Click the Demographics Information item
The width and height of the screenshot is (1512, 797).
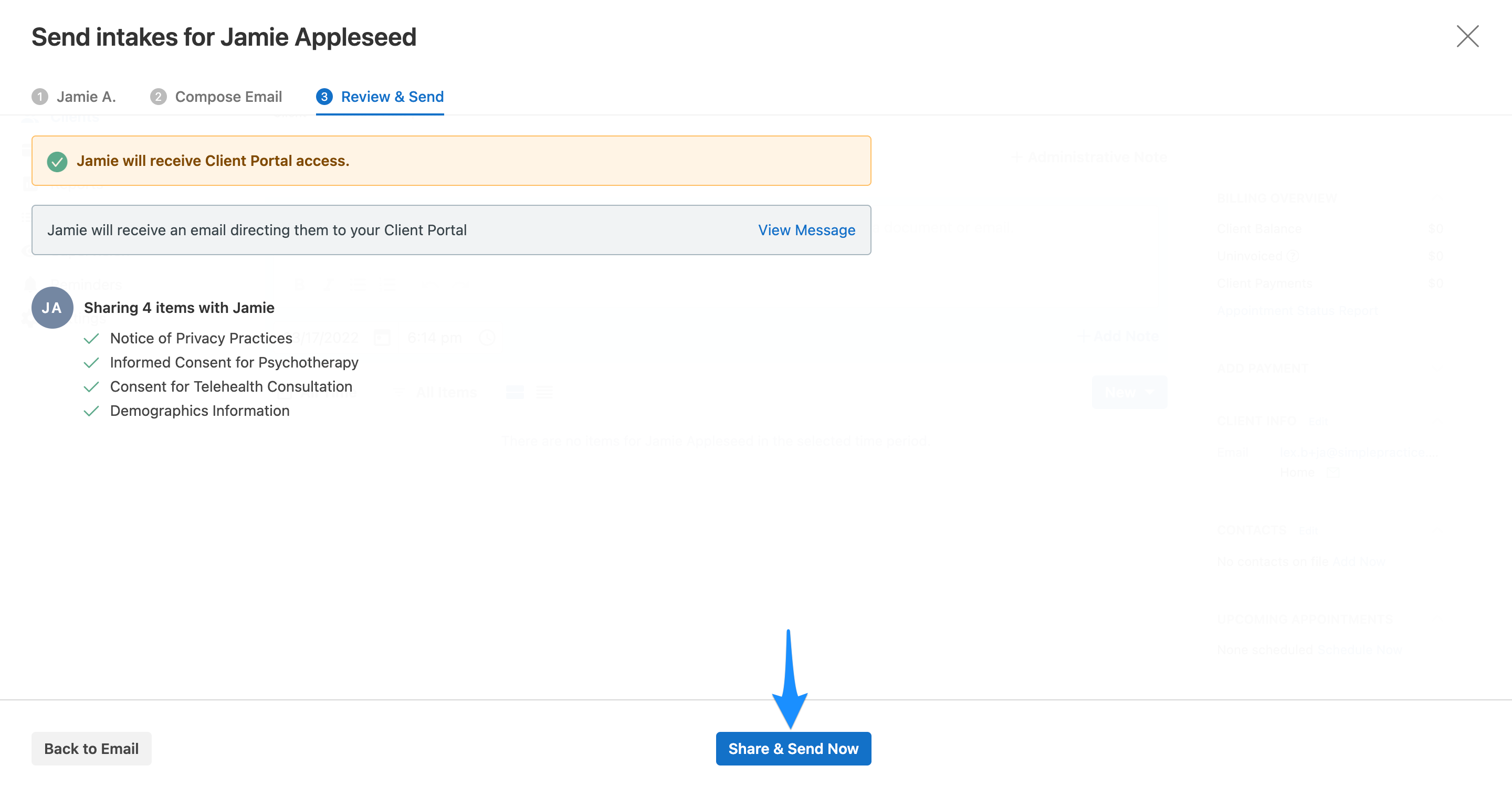(x=200, y=411)
